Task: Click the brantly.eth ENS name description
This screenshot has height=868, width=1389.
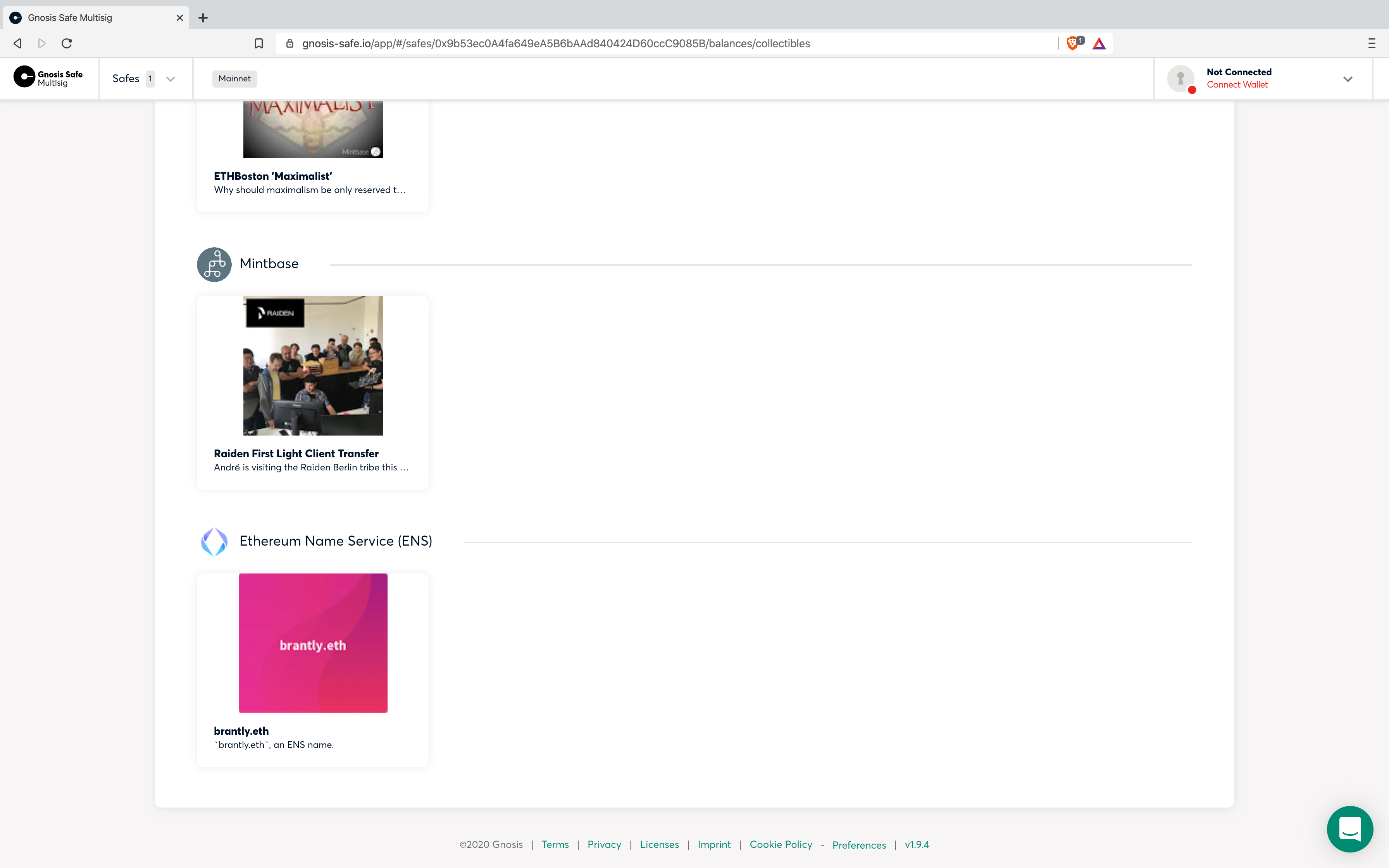Action: (x=274, y=744)
